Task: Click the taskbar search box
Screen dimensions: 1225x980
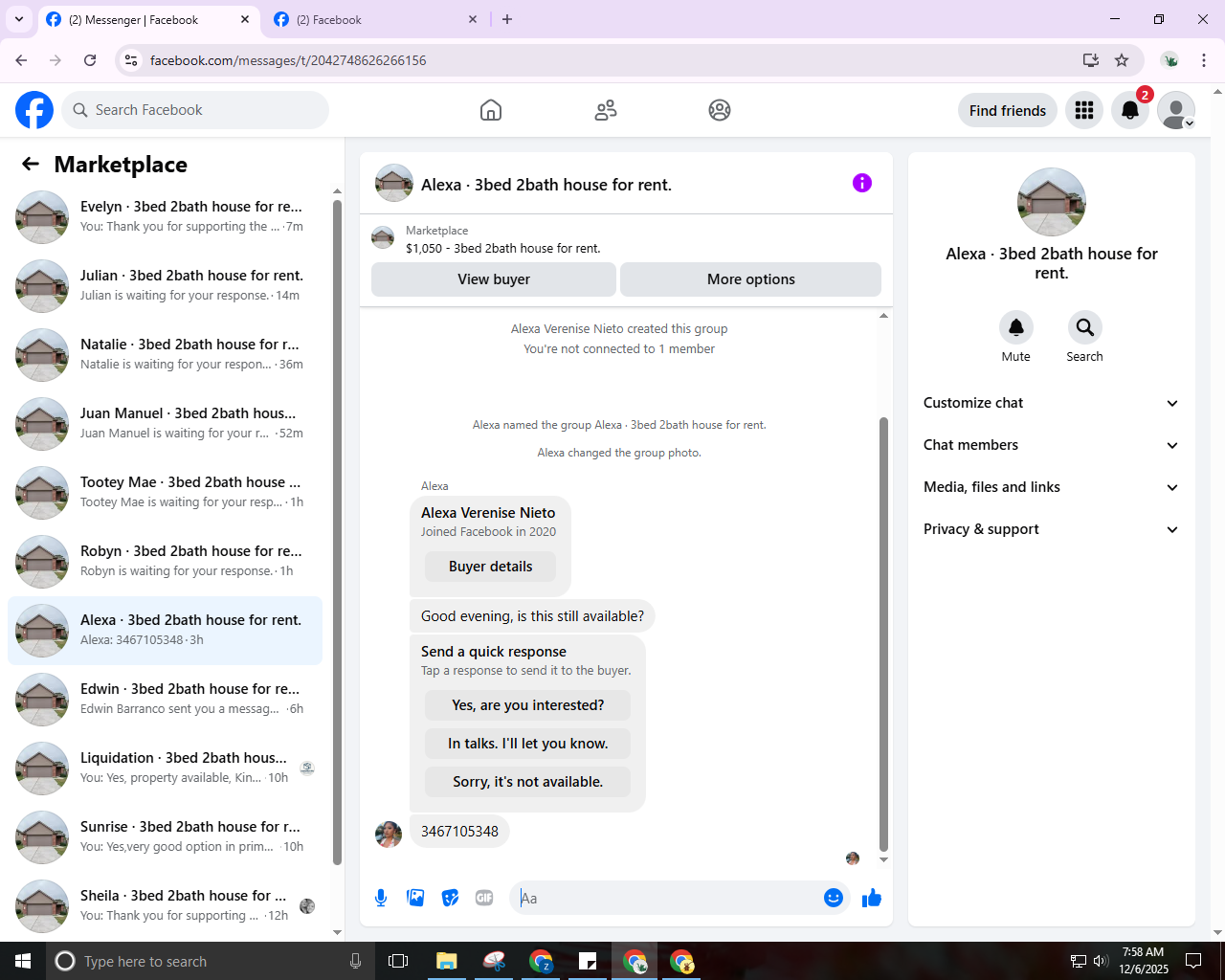Action: point(211,961)
